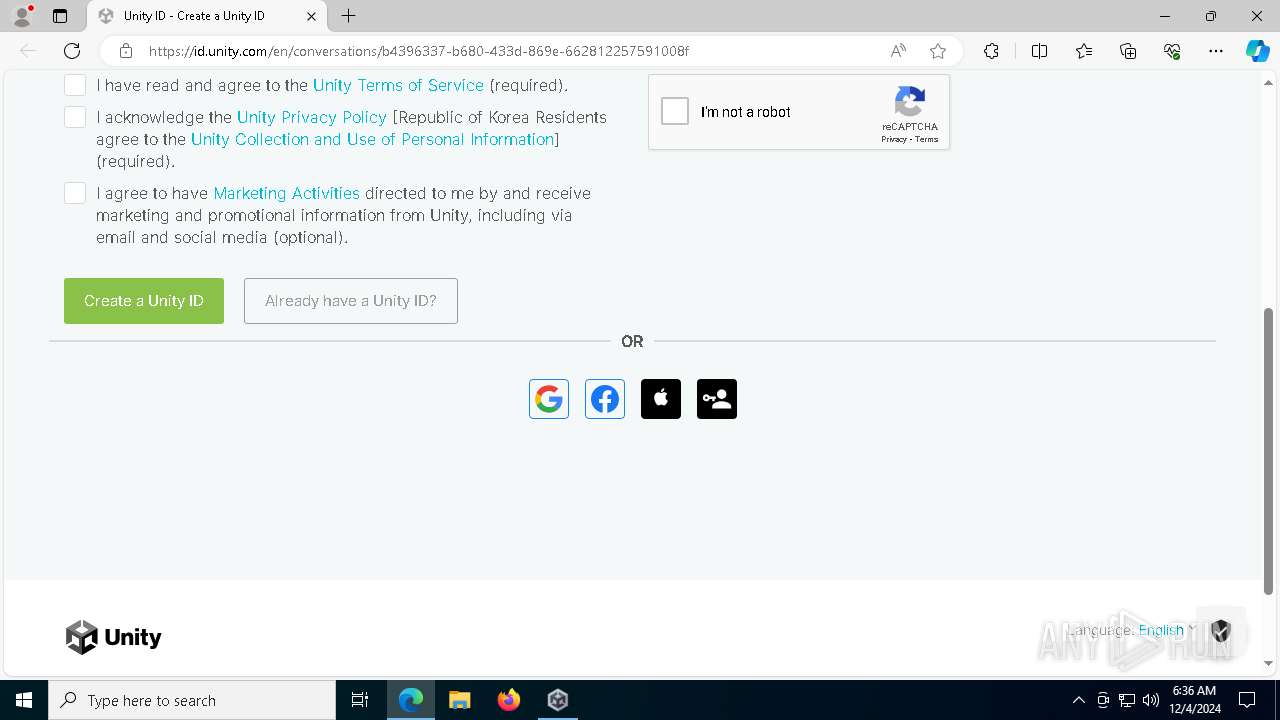Open Unity Collection and Use of Personal Information link
Viewport: 1280px width, 720px height.
pos(373,139)
